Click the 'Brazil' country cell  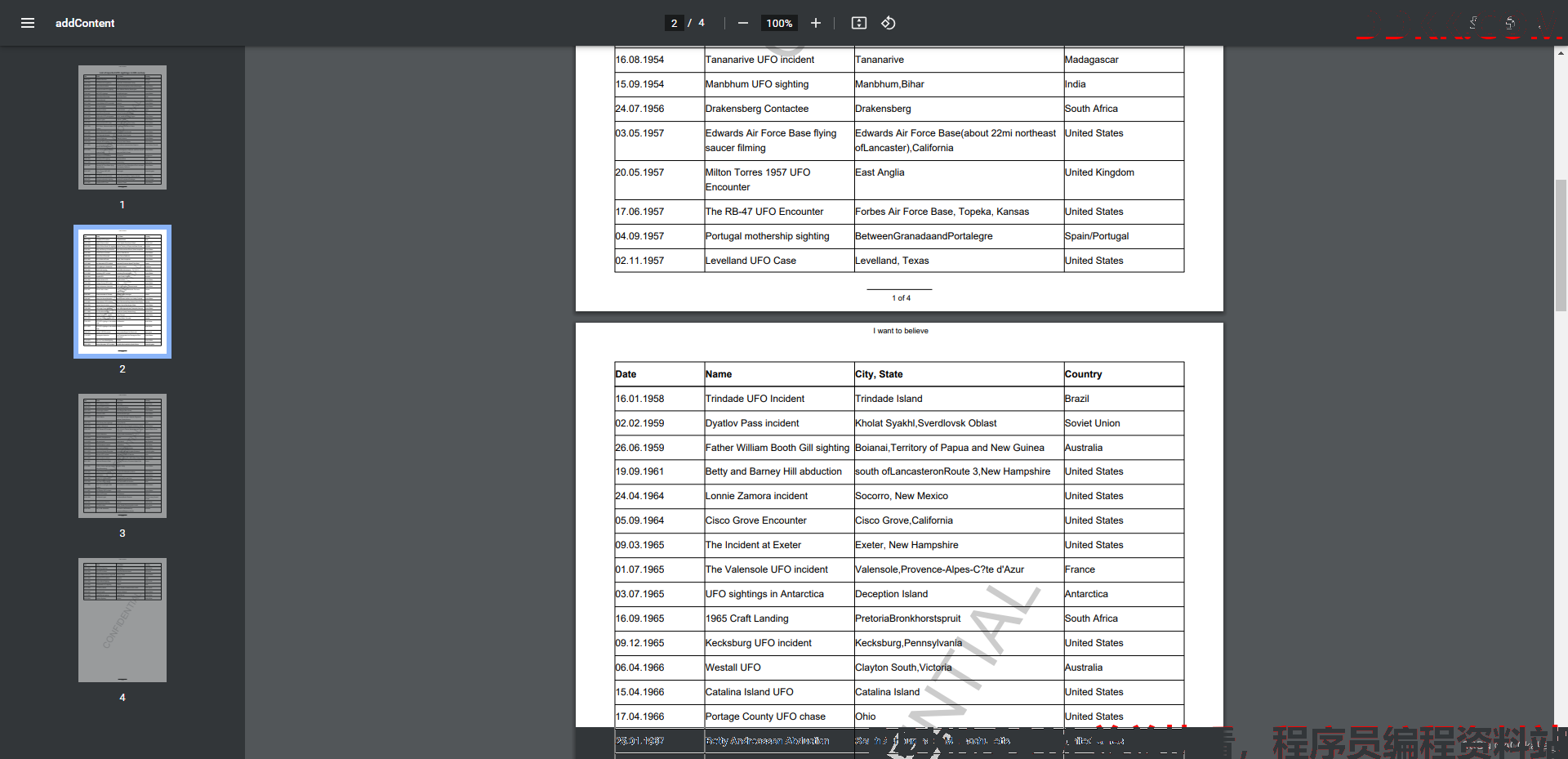pyautogui.click(x=1124, y=399)
